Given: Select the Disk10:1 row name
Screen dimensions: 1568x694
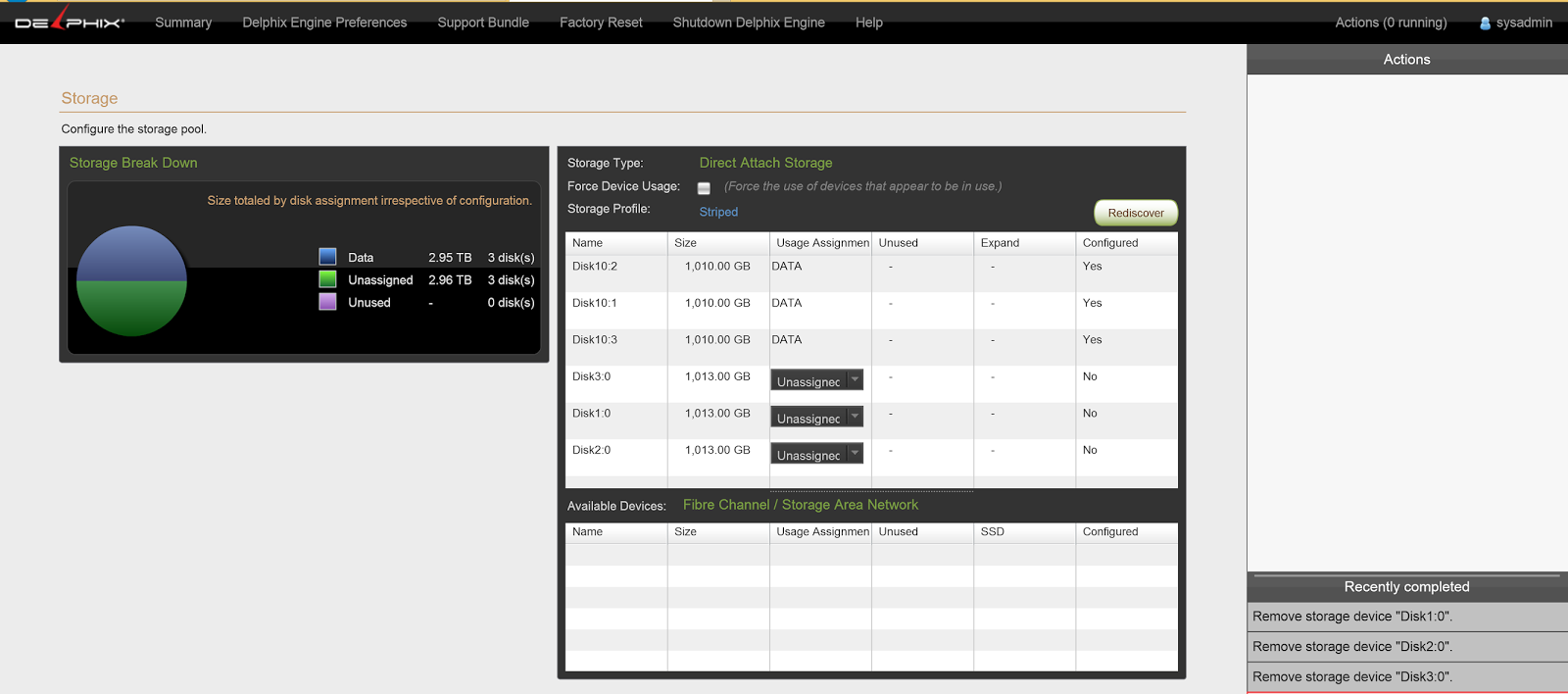Looking at the screenshot, I should coord(595,303).
